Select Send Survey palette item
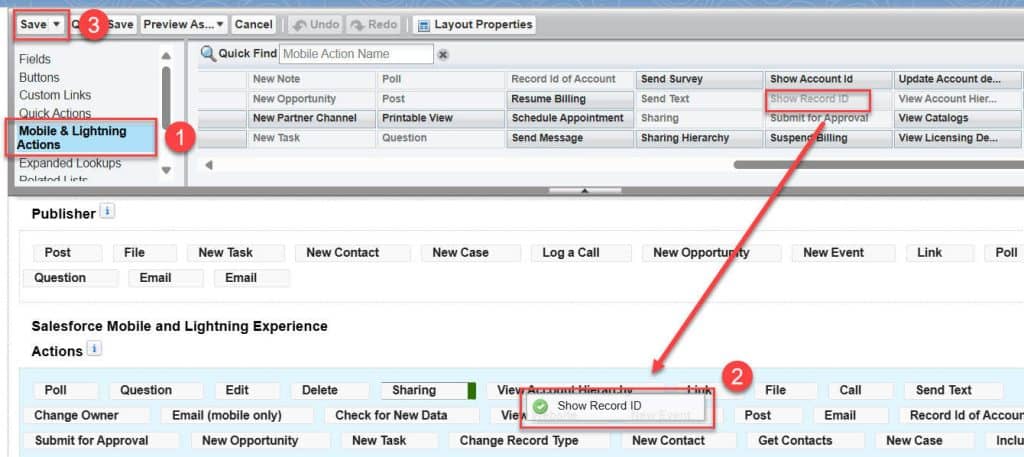This screenshot has height=457, width=1024. (x=699, y=79)
